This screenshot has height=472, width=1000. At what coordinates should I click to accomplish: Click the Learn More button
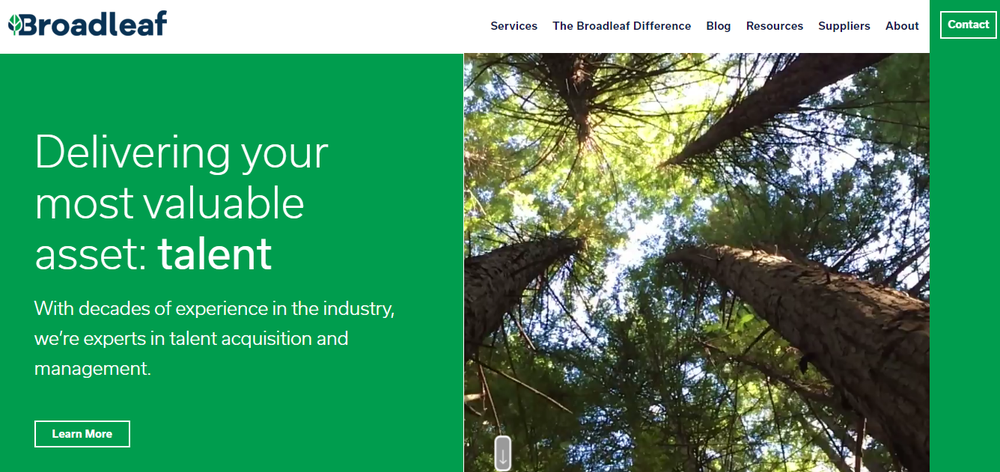(x=82, y=434)
